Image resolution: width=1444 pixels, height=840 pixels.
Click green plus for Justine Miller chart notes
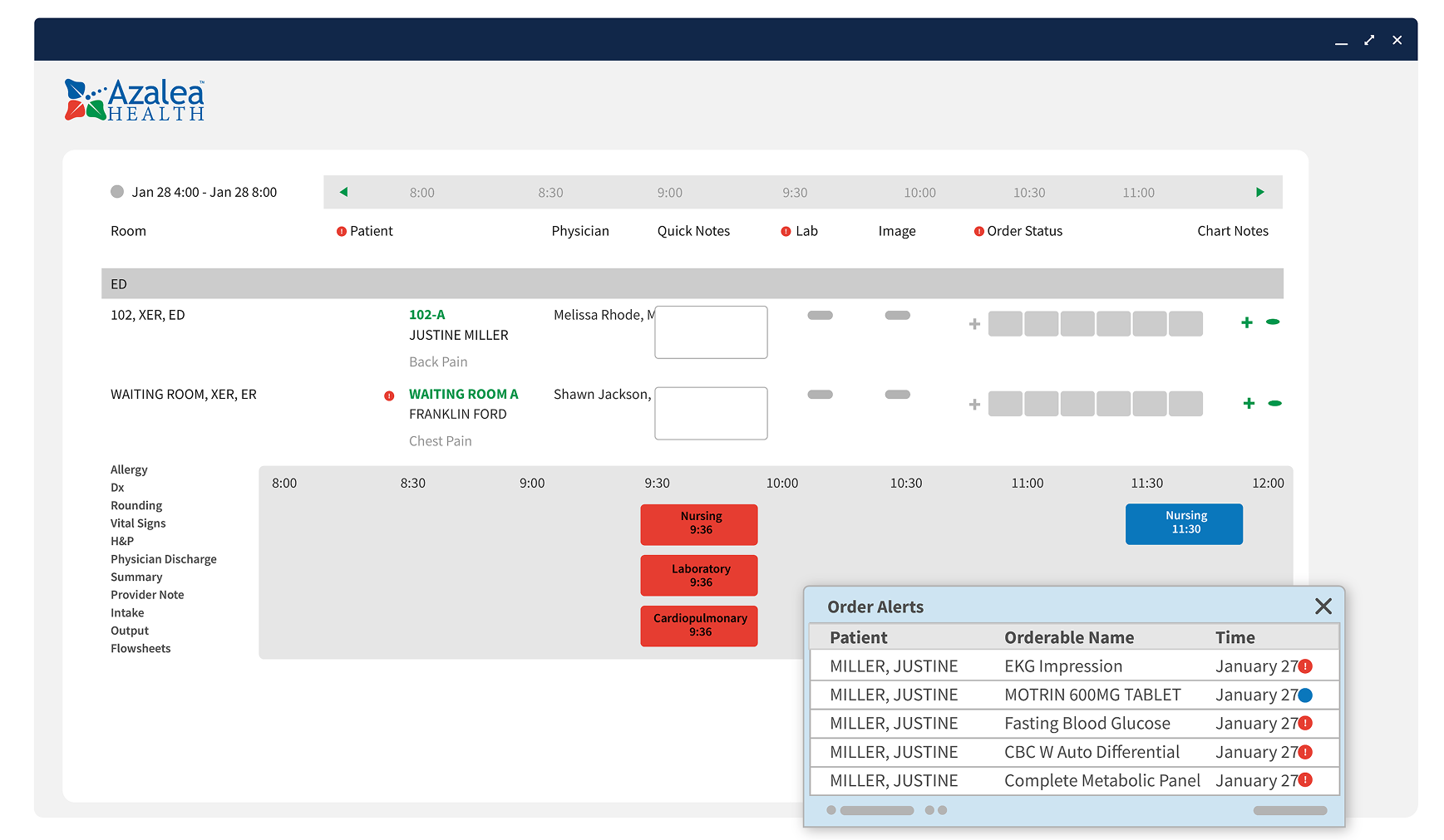click(1246, 322)
